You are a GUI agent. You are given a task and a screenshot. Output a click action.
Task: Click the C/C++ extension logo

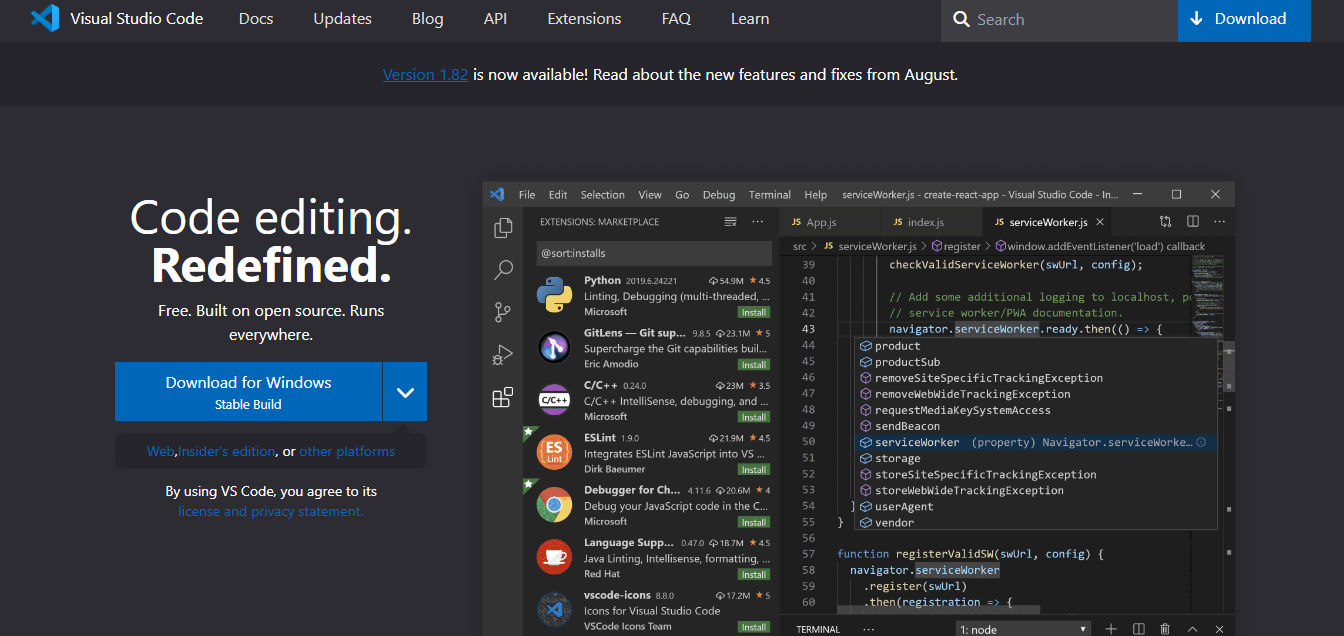(554, 400)
